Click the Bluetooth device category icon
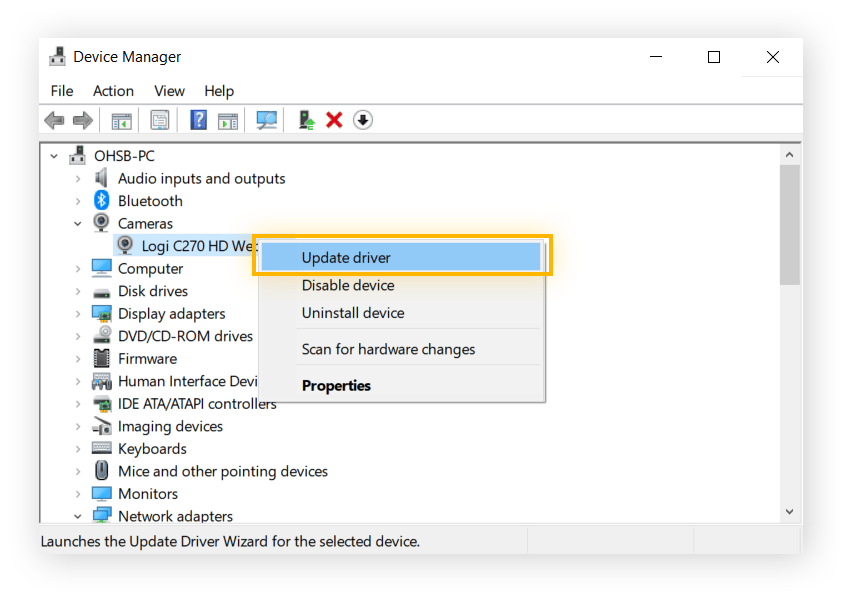This screenshot has height=599, width=845. 101,201
